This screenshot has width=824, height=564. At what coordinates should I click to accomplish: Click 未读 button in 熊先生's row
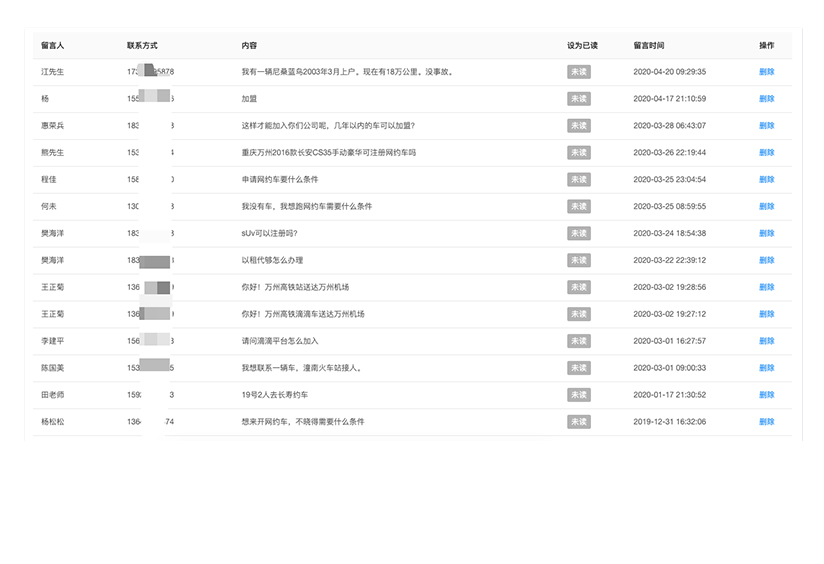[x=578, y=153]
